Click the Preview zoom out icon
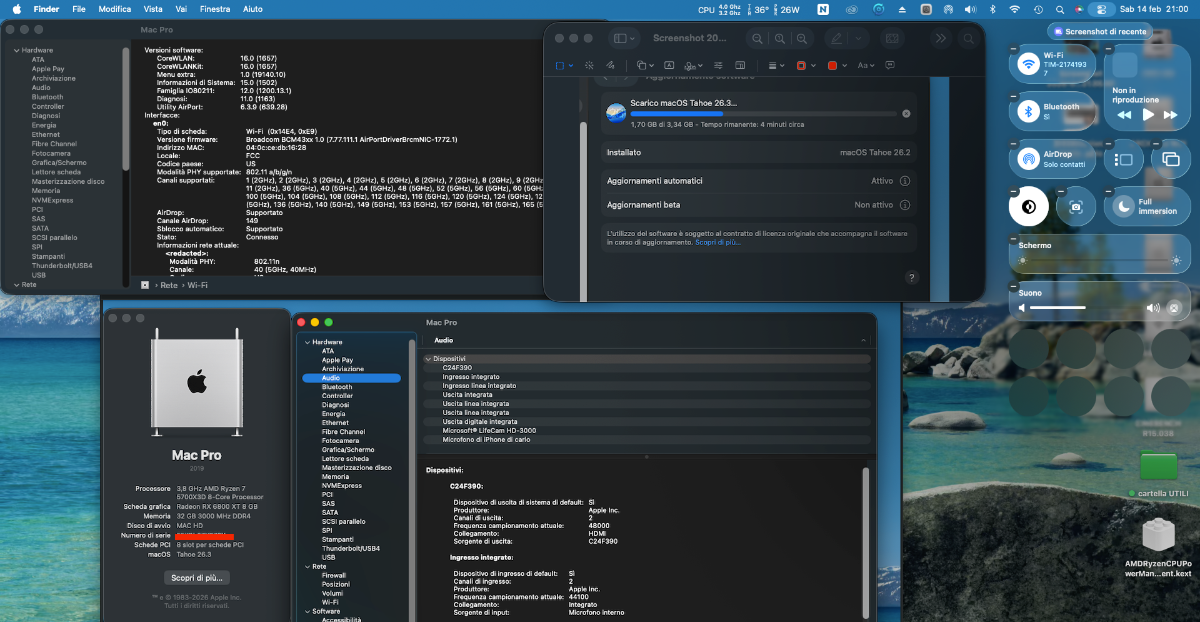1200x622 pixels. click(756, 38)
